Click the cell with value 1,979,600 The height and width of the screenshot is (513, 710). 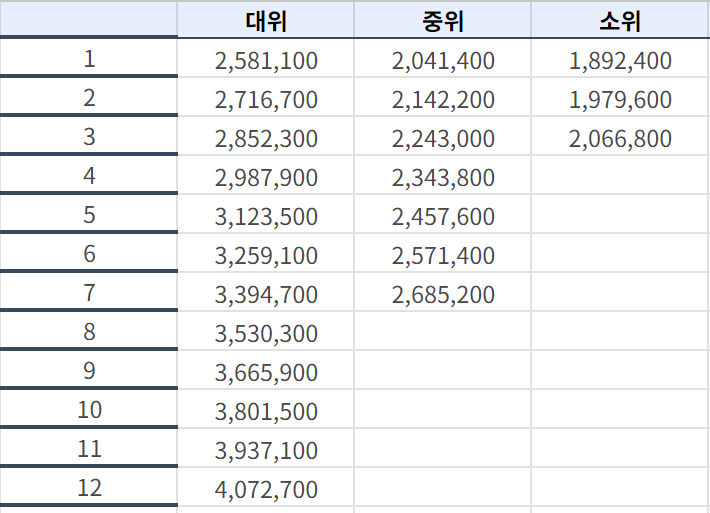(x=620, y=97)
